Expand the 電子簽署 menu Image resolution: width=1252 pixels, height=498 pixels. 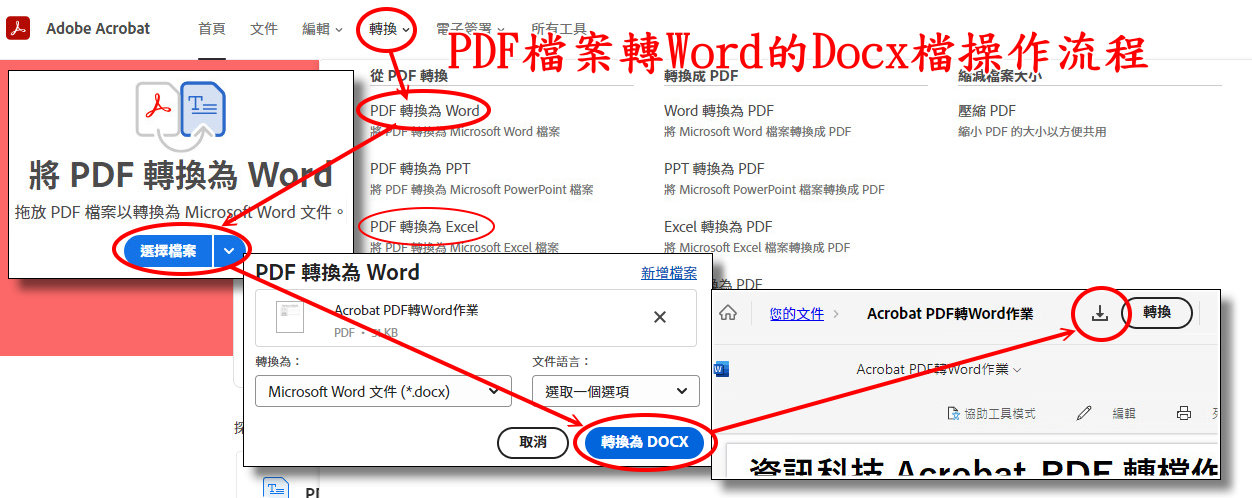pos(470,29)
